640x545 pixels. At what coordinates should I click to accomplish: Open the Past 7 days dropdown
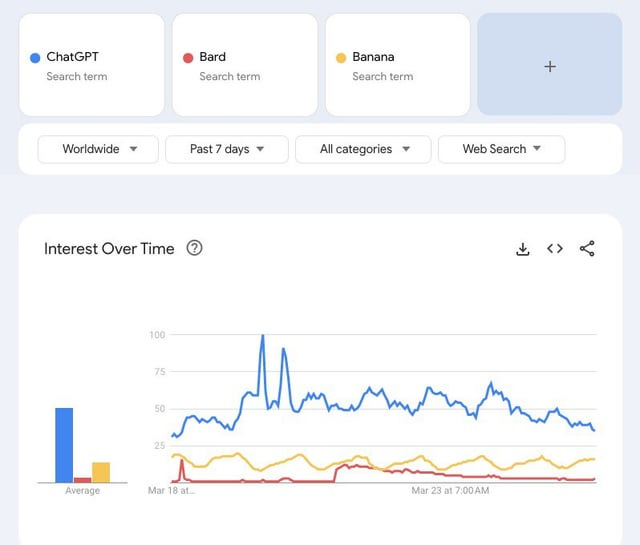click(x=227, y=149)
